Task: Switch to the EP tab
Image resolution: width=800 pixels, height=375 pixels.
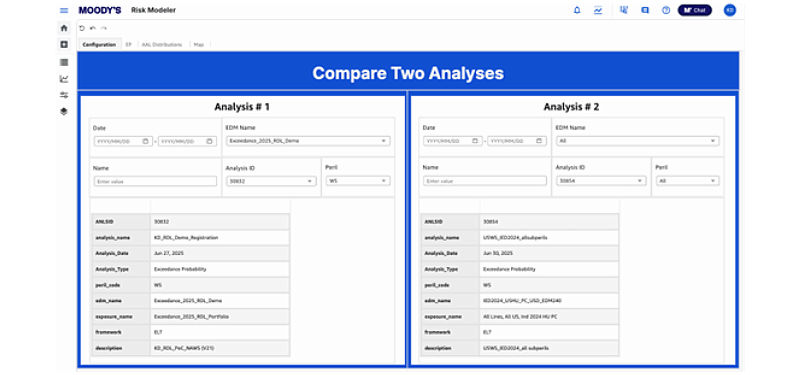Action: (129, 45)
